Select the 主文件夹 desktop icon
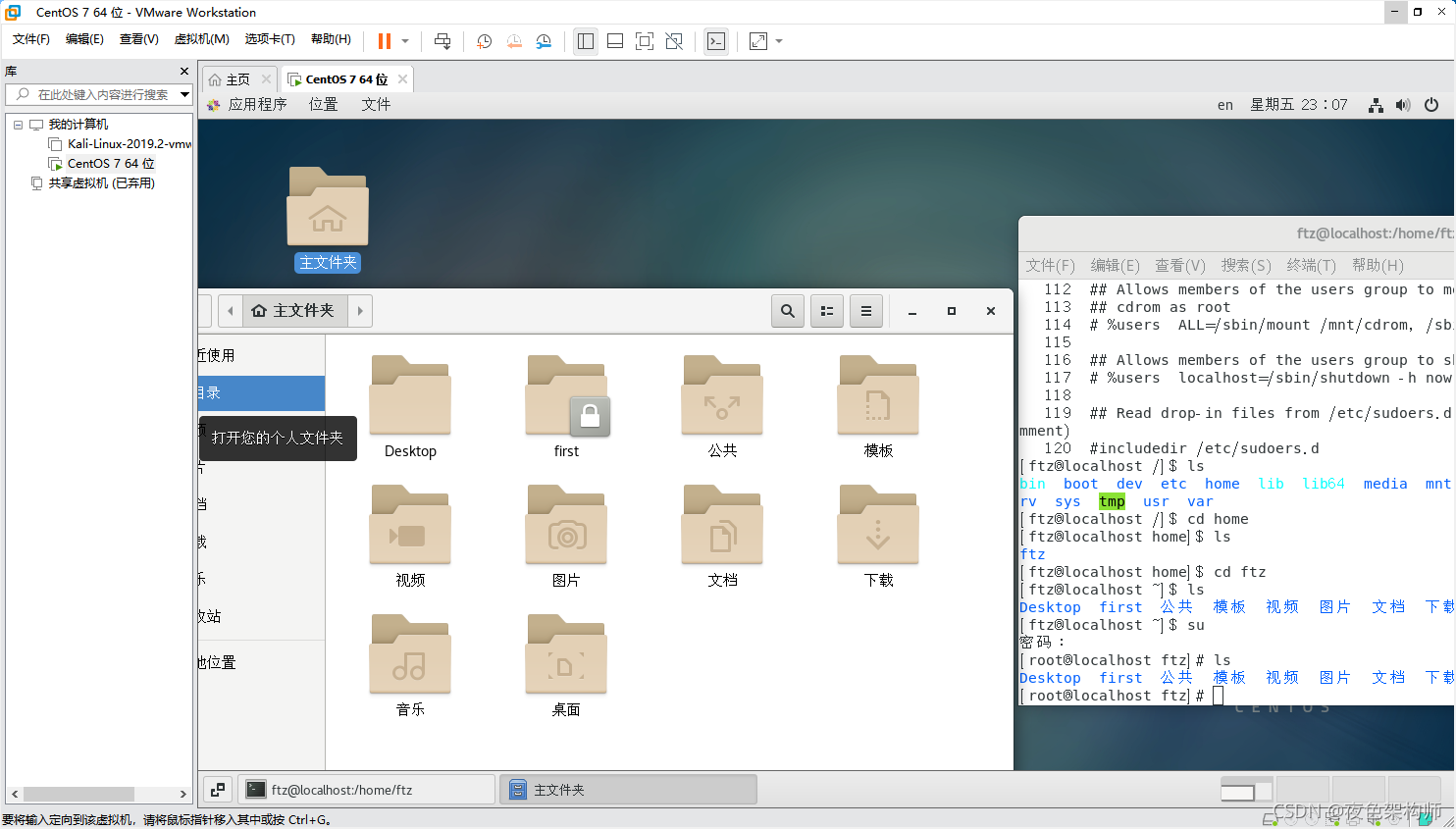 pos(328,219)
